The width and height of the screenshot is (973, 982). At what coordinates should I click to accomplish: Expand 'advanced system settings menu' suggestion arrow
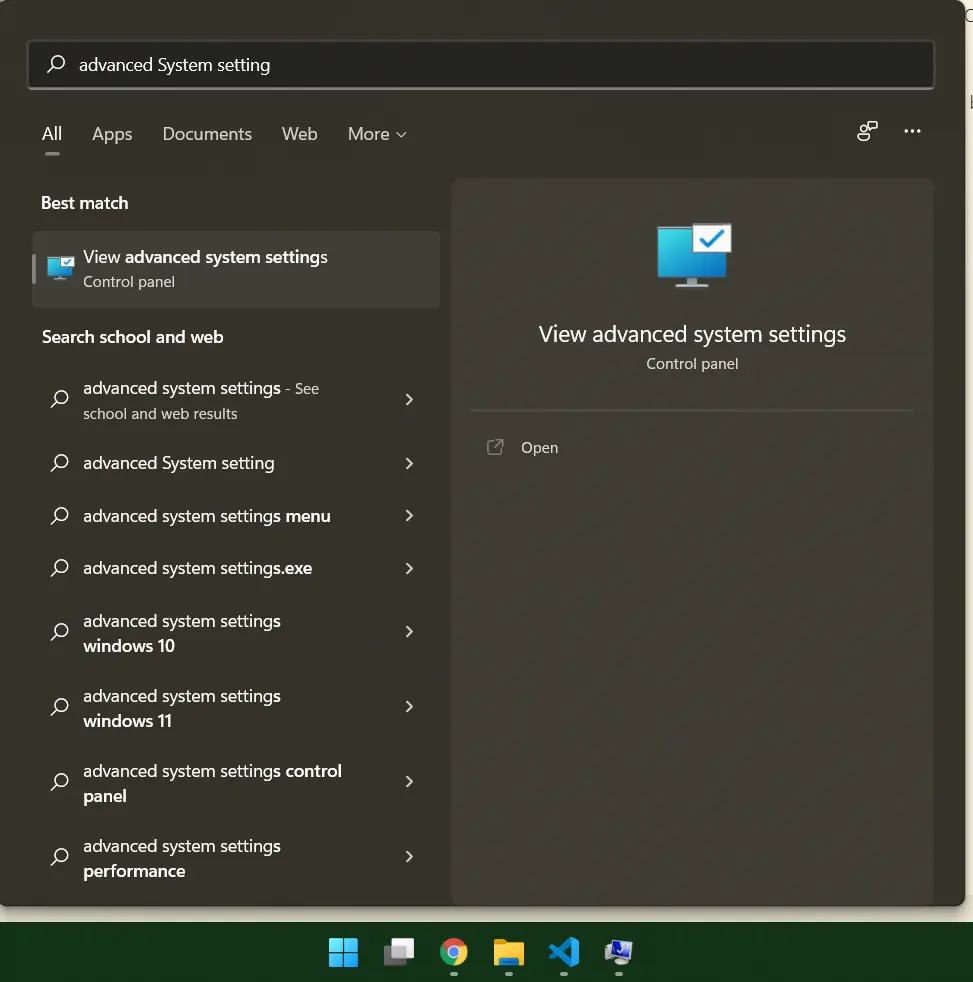[x=409, y=516]
